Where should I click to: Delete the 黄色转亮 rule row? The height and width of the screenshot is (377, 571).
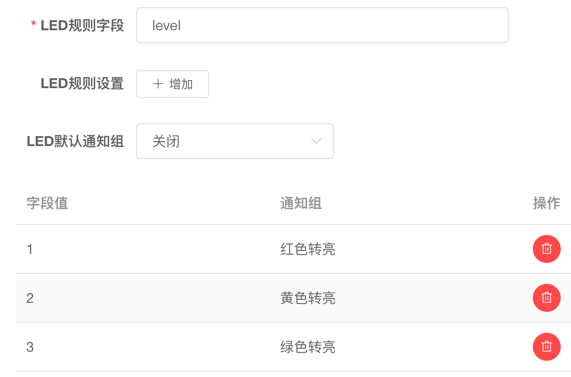click(546, 298)
